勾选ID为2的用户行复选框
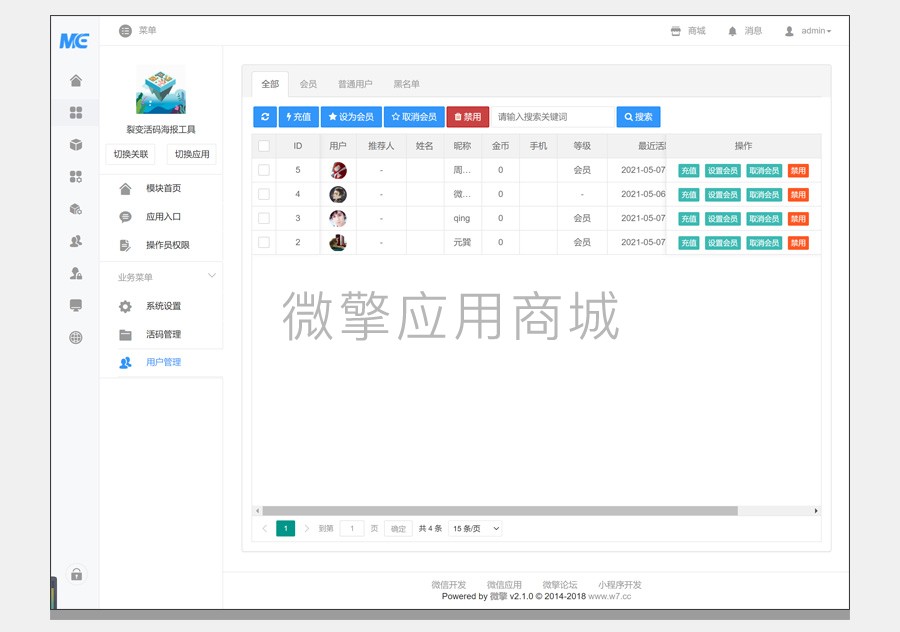The image size is (900, 632). click(x=264, y=242)
